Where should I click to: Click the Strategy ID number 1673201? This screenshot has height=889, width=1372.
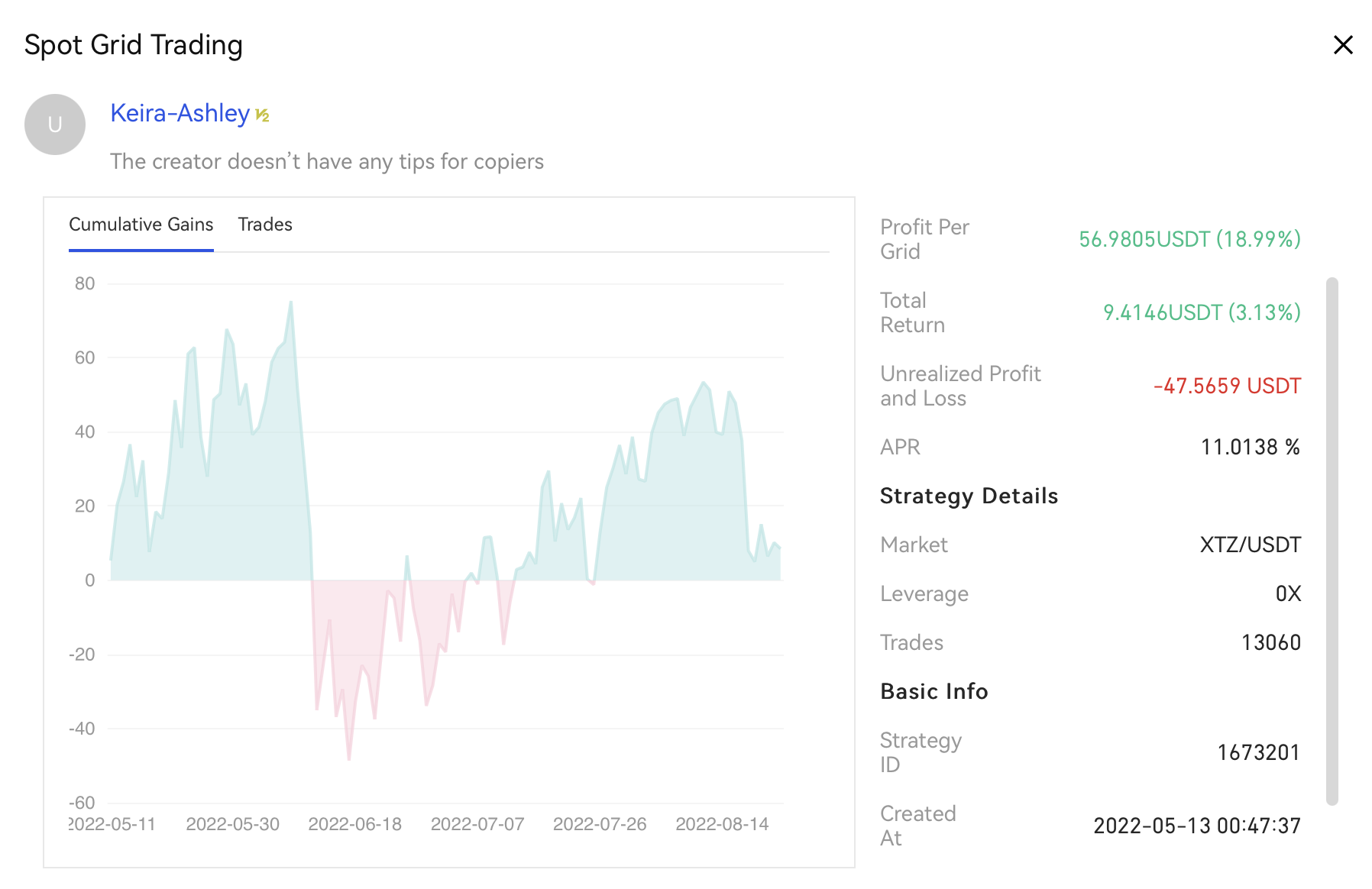pos(1258,752)
